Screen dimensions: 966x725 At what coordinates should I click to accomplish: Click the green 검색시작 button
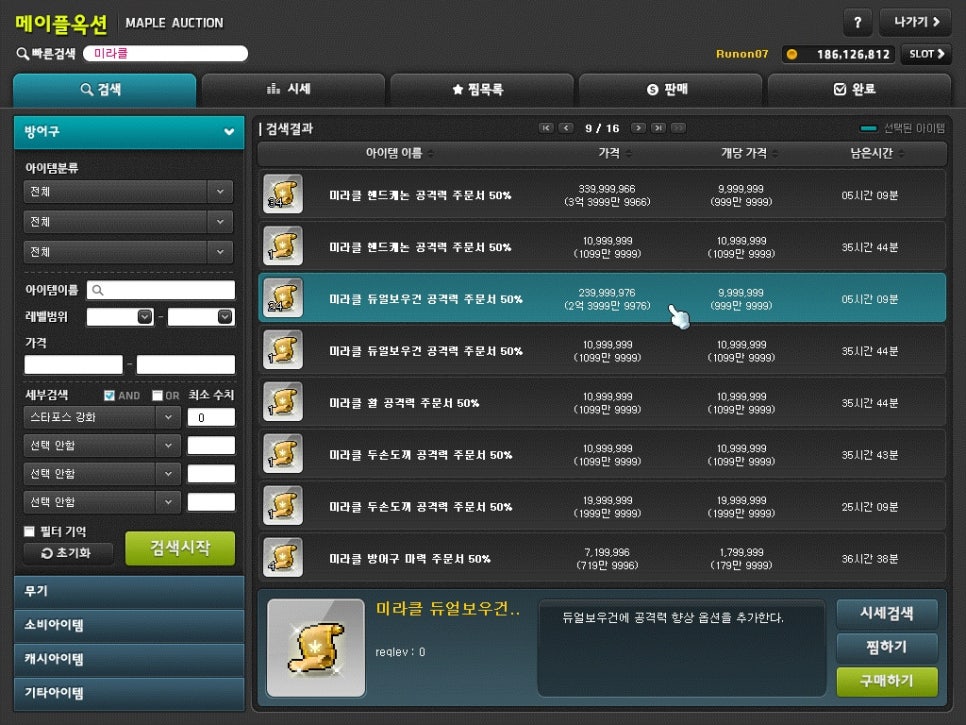(180, 548)
